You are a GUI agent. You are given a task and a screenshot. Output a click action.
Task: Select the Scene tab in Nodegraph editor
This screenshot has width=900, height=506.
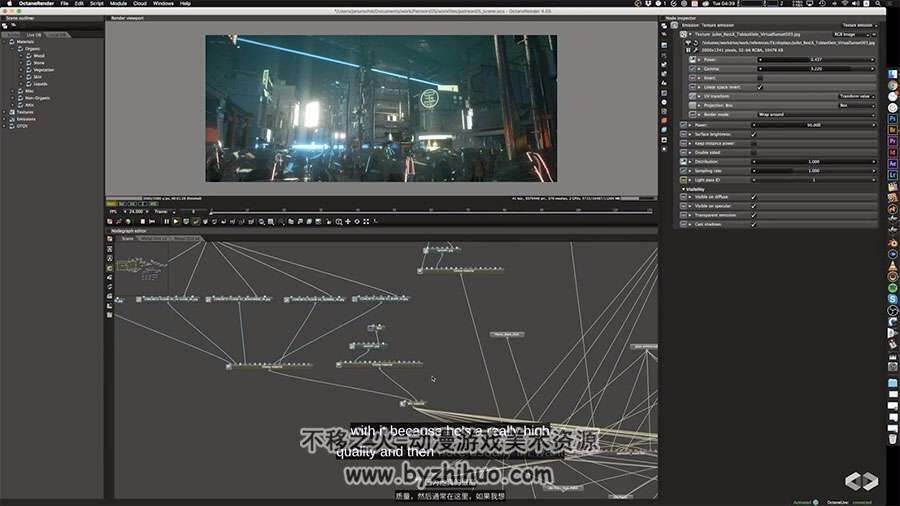pos(127,238)
